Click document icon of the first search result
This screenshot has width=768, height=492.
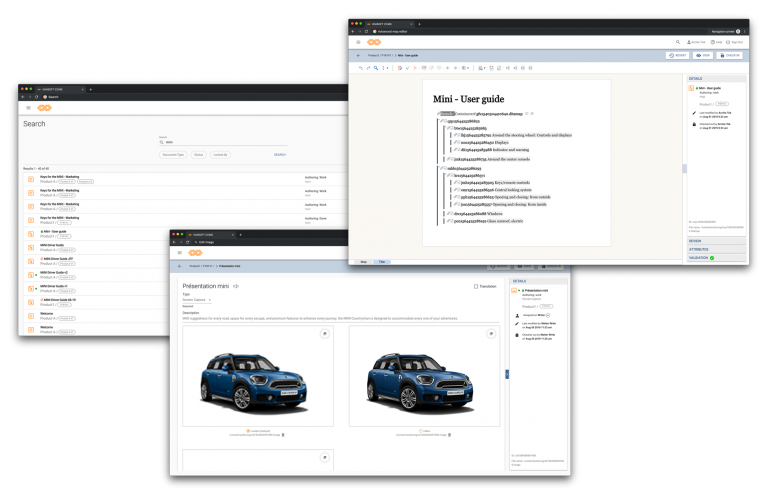pos(31,179)
